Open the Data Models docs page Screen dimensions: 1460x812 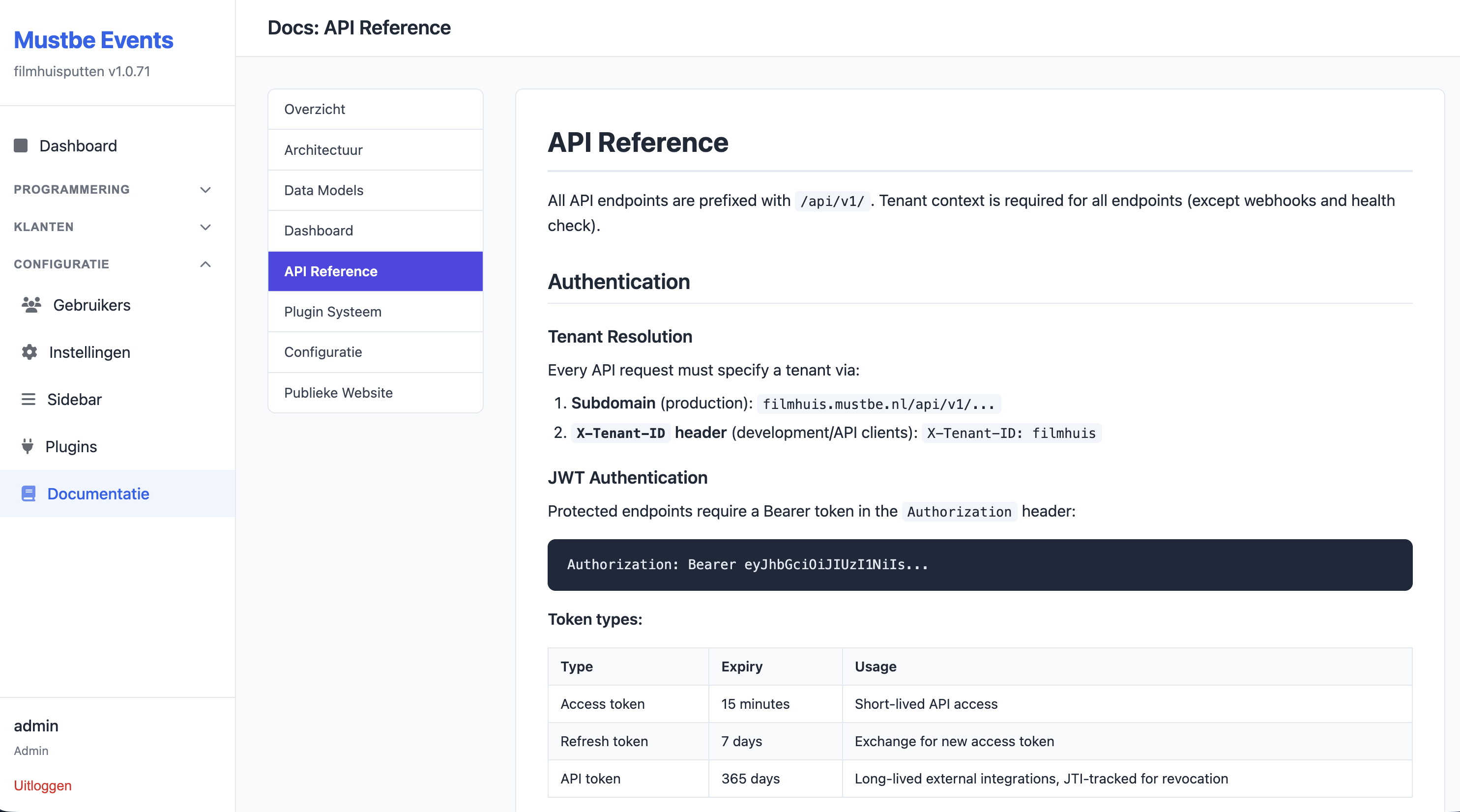[x=375, y=190]
